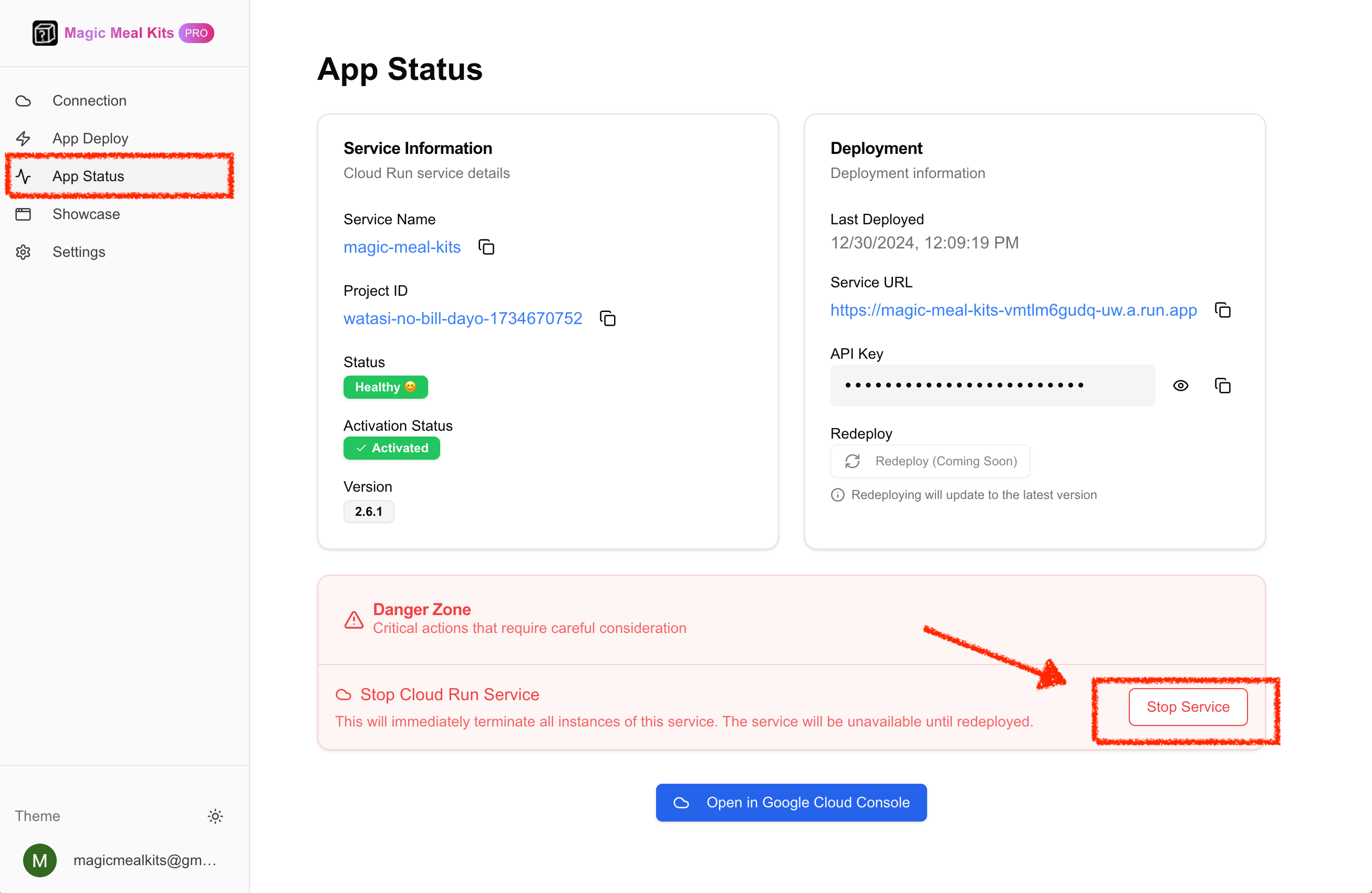Click the Deployment card title

[x=876, y=148]
